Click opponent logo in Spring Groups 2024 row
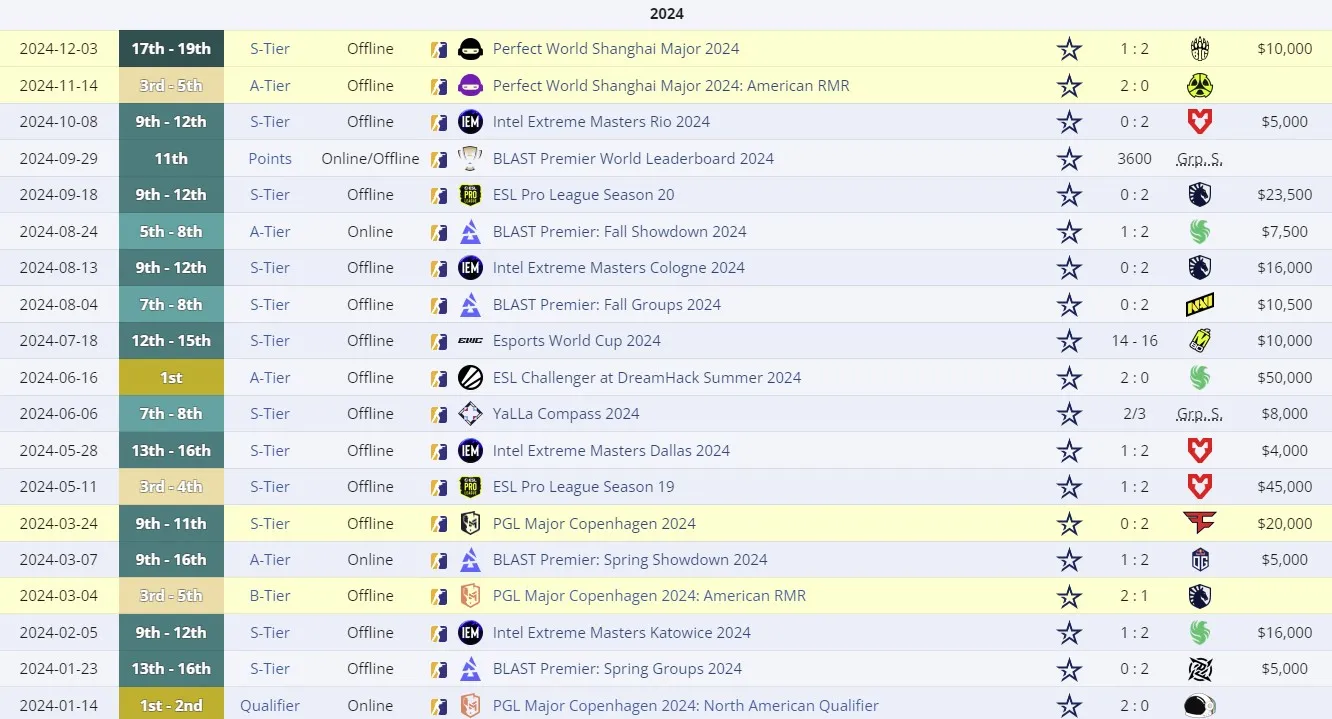 click(1200, 669)
